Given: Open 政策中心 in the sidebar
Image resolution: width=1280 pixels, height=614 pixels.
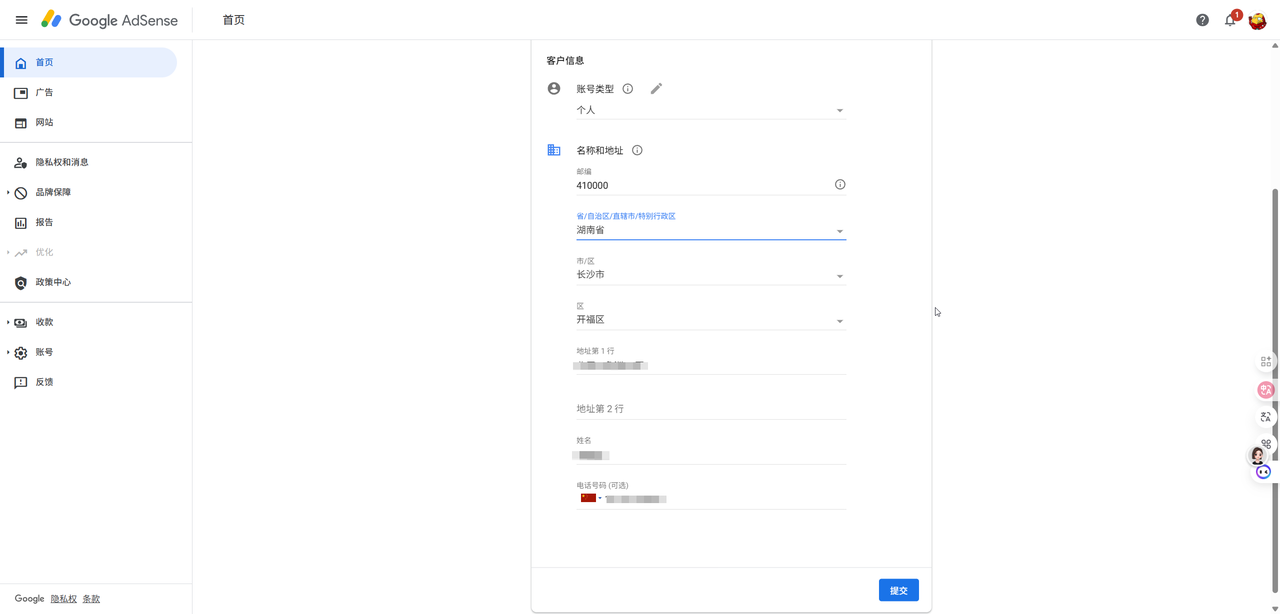Looking at the screenshot, I should pos(52,282).
